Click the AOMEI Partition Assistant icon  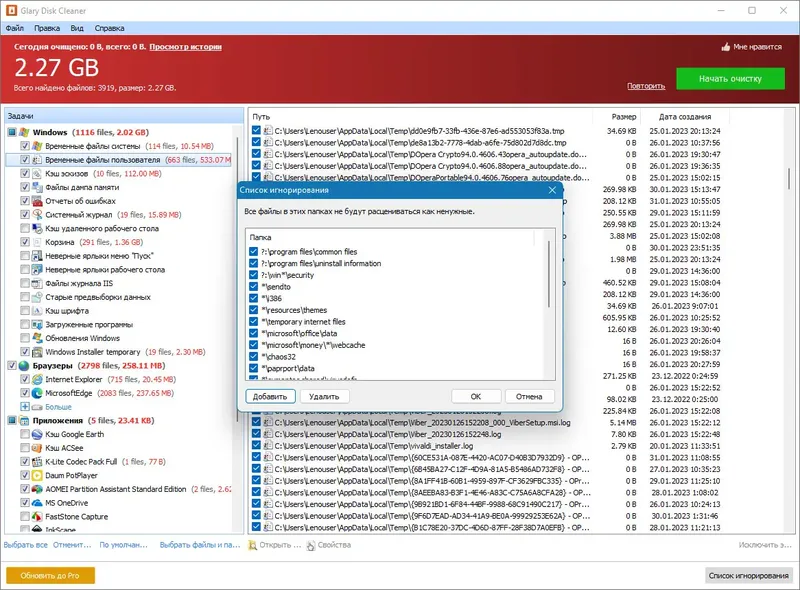coord(37,489)
